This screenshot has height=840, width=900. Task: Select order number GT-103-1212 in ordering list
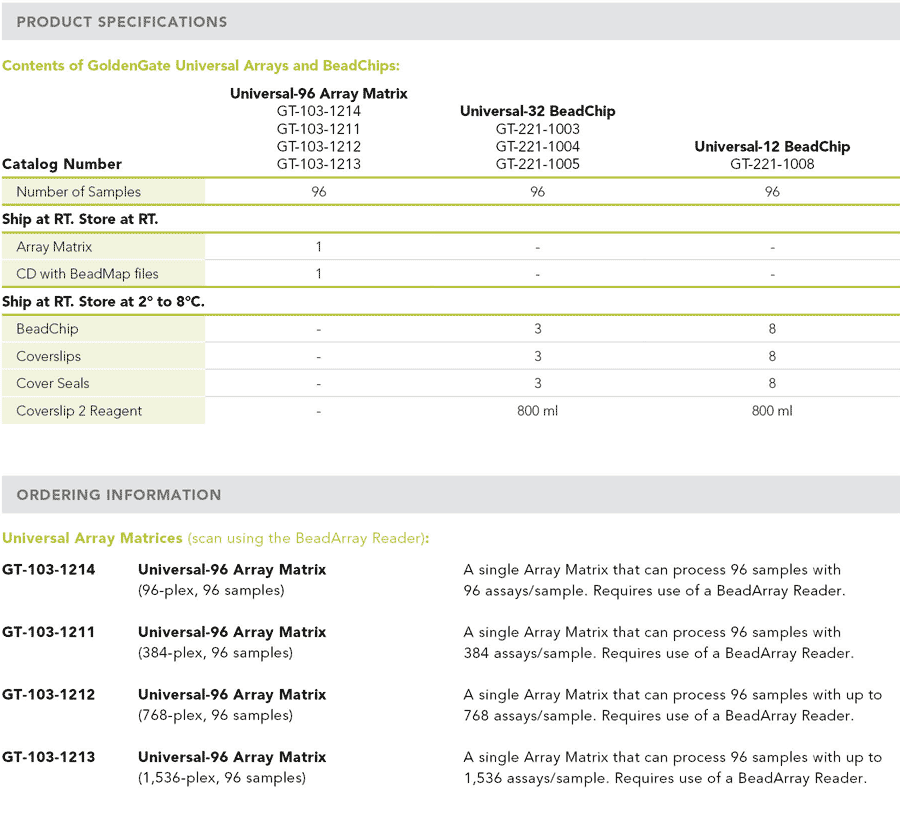pos(48,695)
